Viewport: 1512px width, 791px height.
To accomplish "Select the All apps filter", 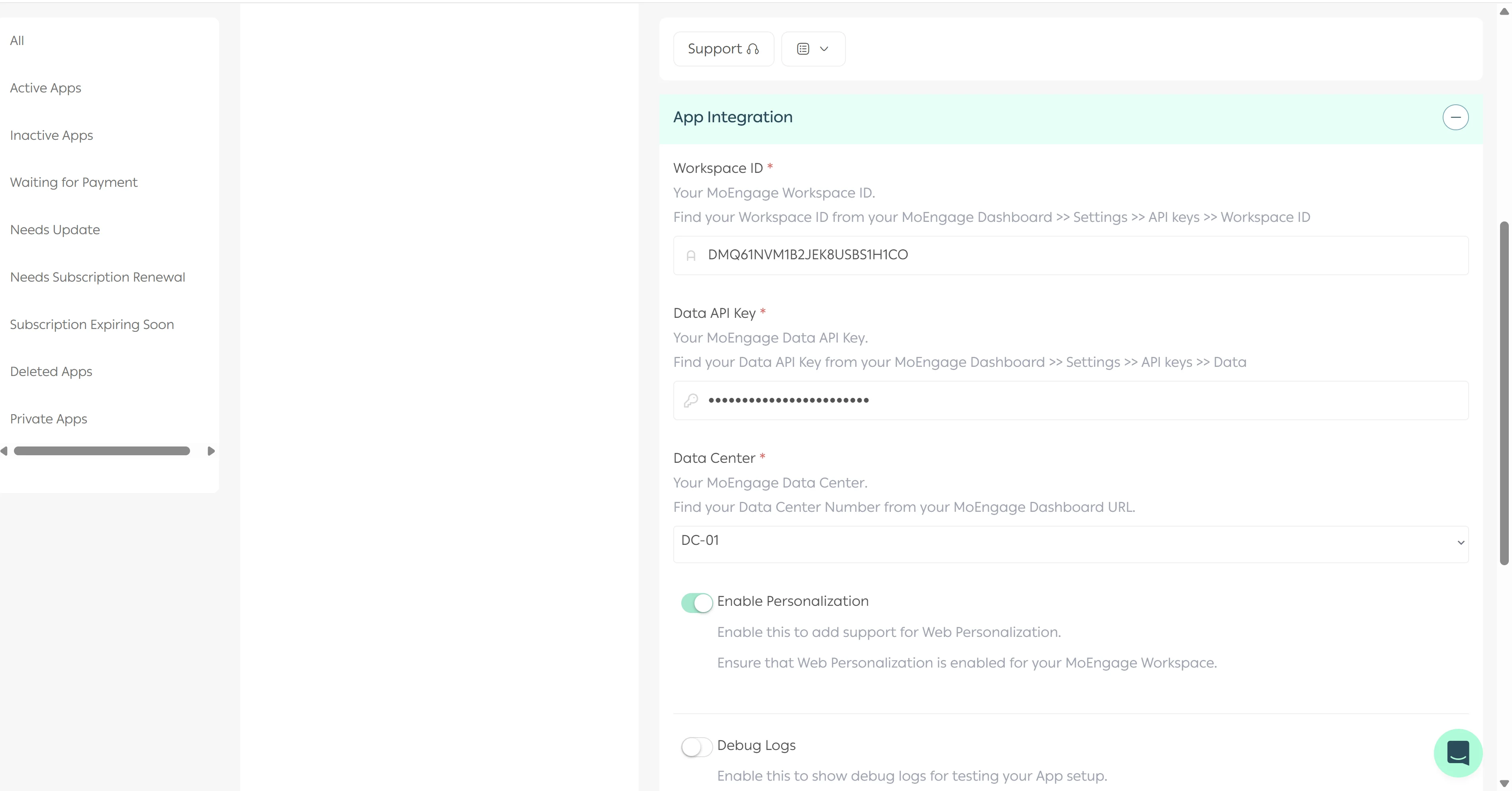I will 17,41.
